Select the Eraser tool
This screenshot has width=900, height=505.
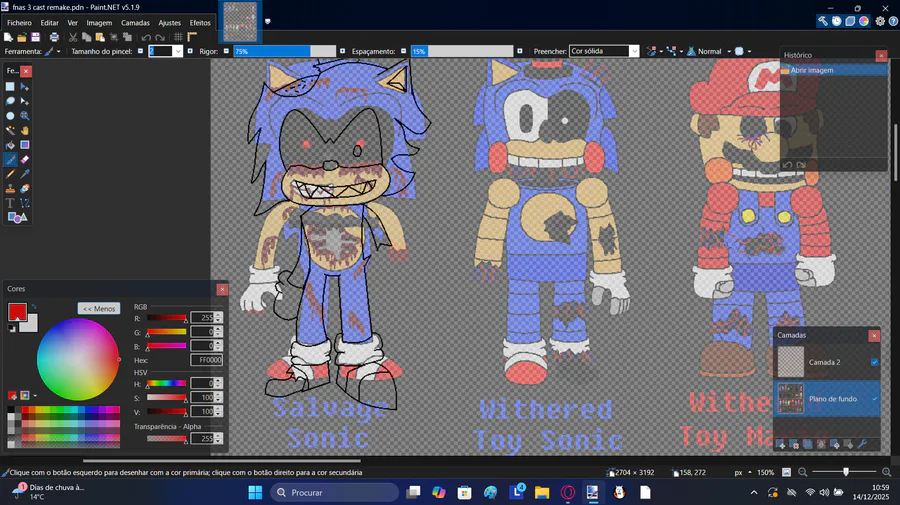(x=25, y=160)
